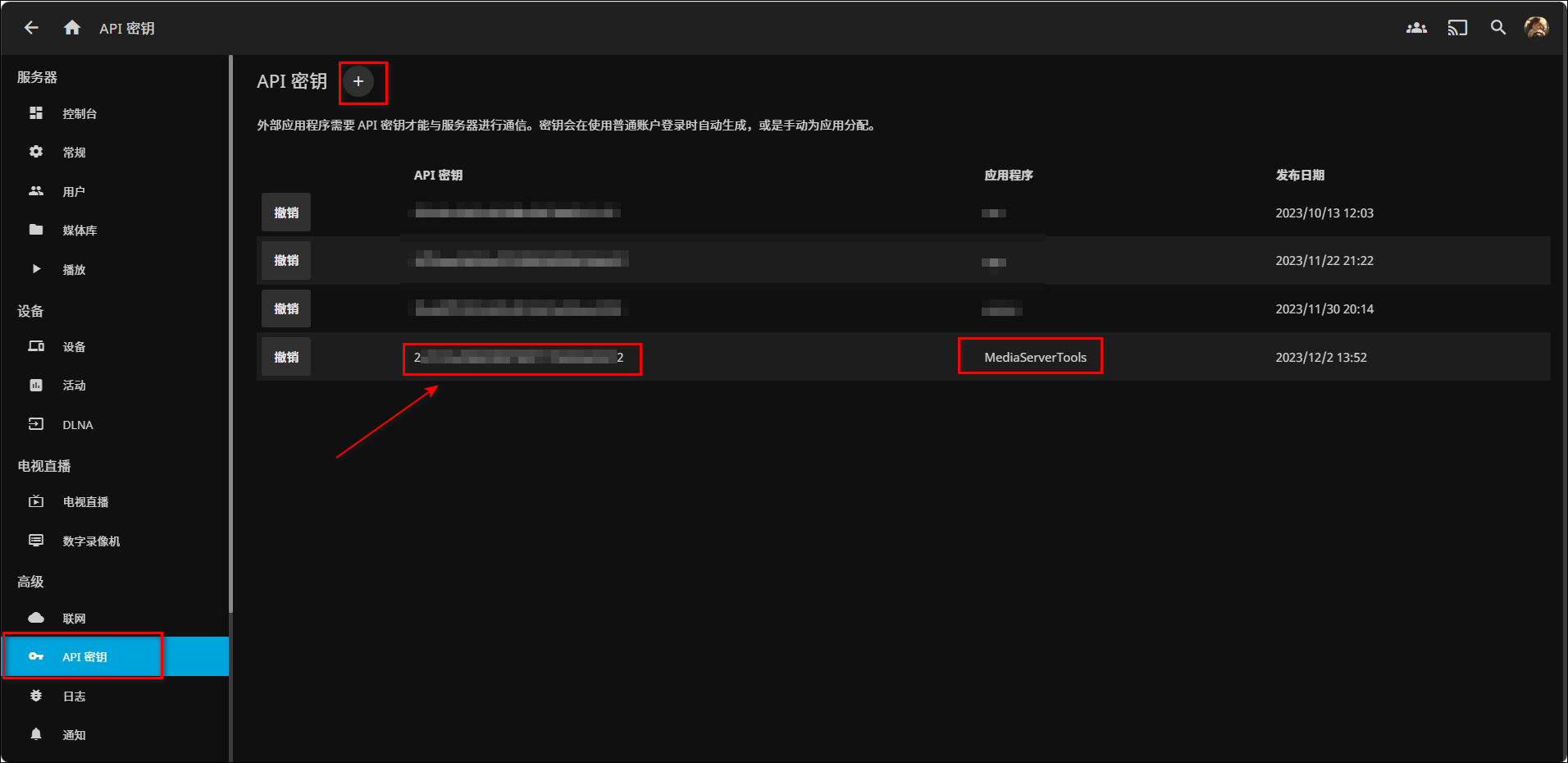Screen dimensions: 1568x763
Task: Open 数字录像机 DVR settings
Action: [91, 541]
